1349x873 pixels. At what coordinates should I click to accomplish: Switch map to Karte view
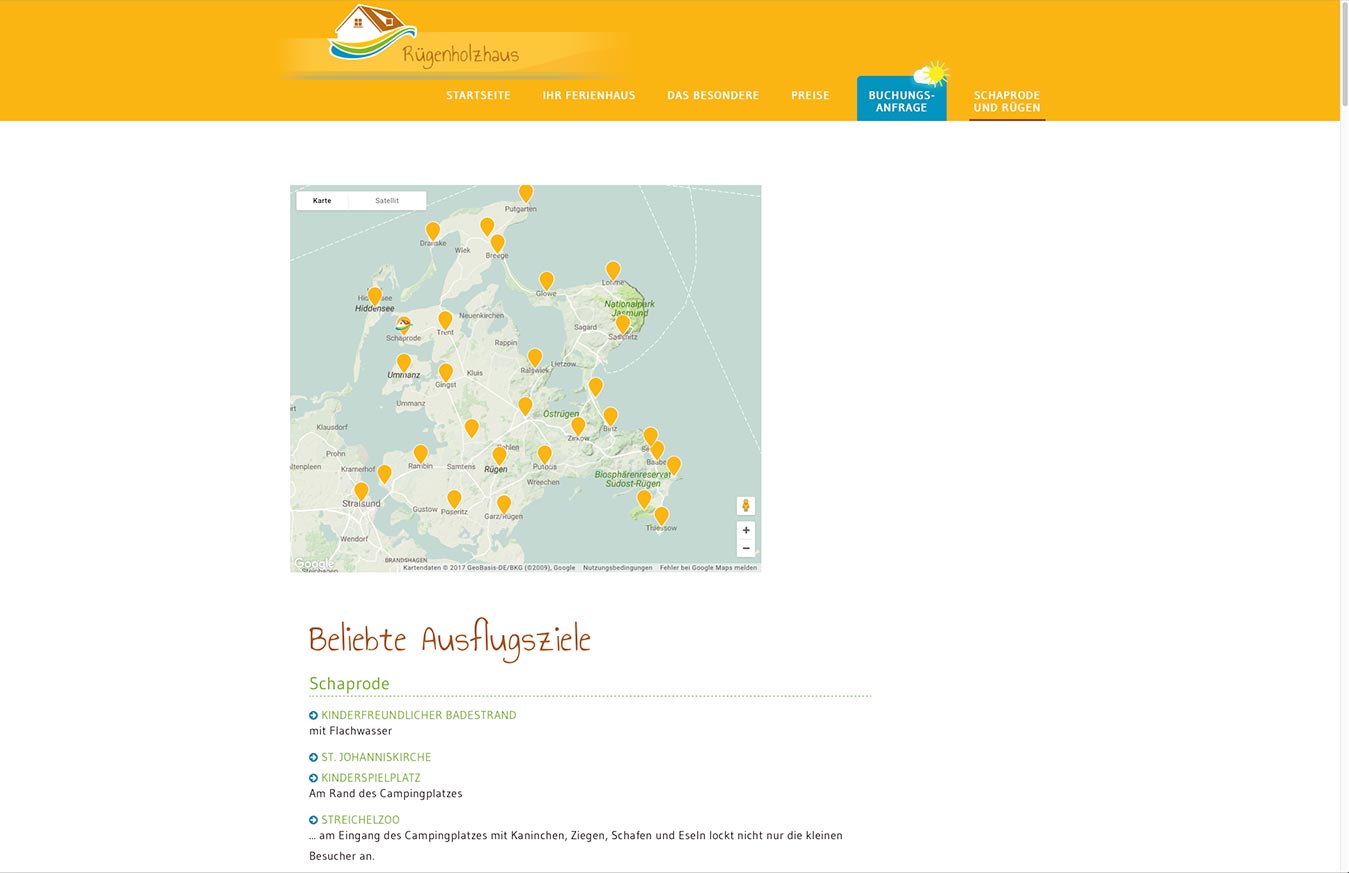click(322, 201)
